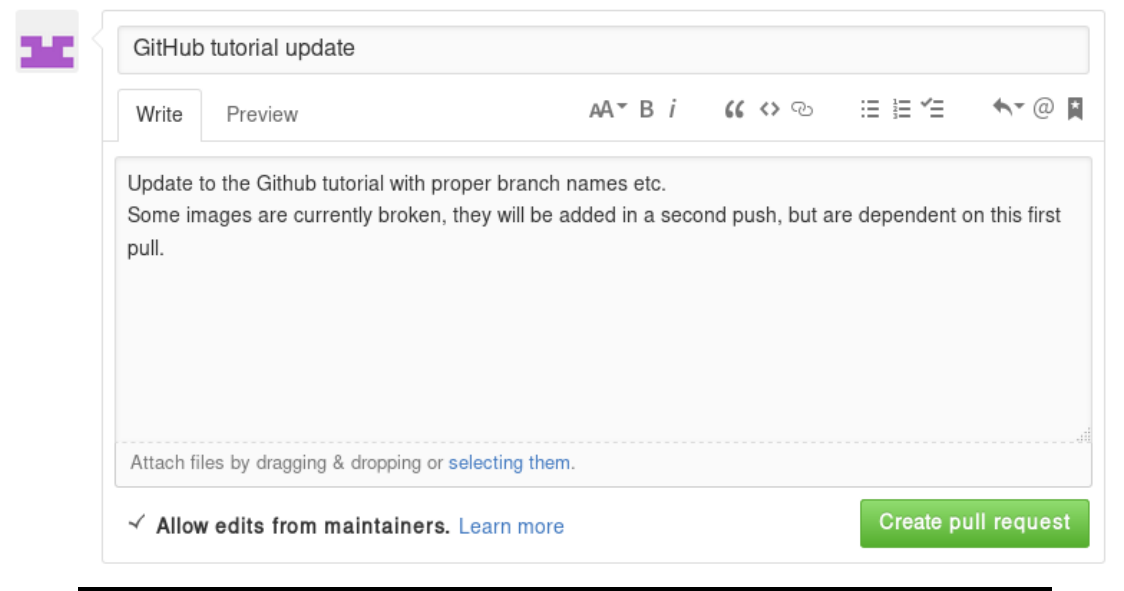The image size is (1124, 591).
Task: Insert a numbered list
Action: (x=902, y=109)
